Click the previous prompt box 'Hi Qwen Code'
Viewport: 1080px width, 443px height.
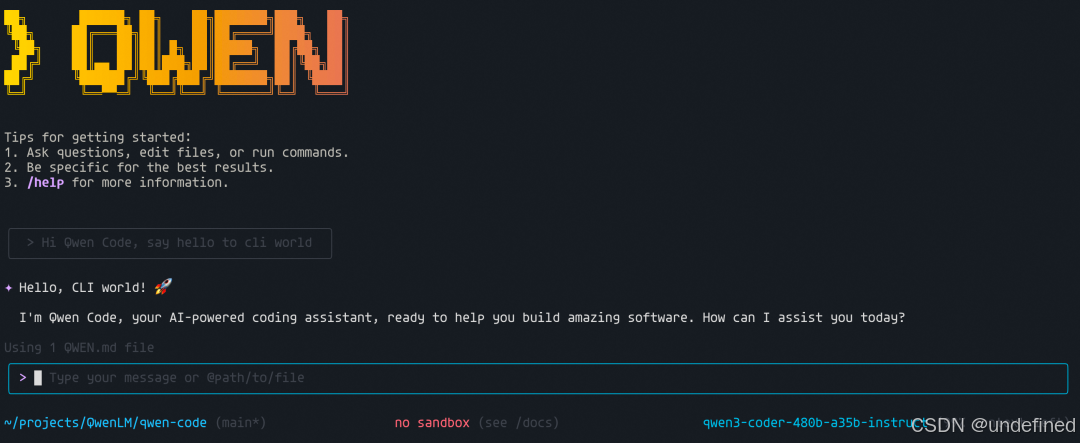click(170, 243)
